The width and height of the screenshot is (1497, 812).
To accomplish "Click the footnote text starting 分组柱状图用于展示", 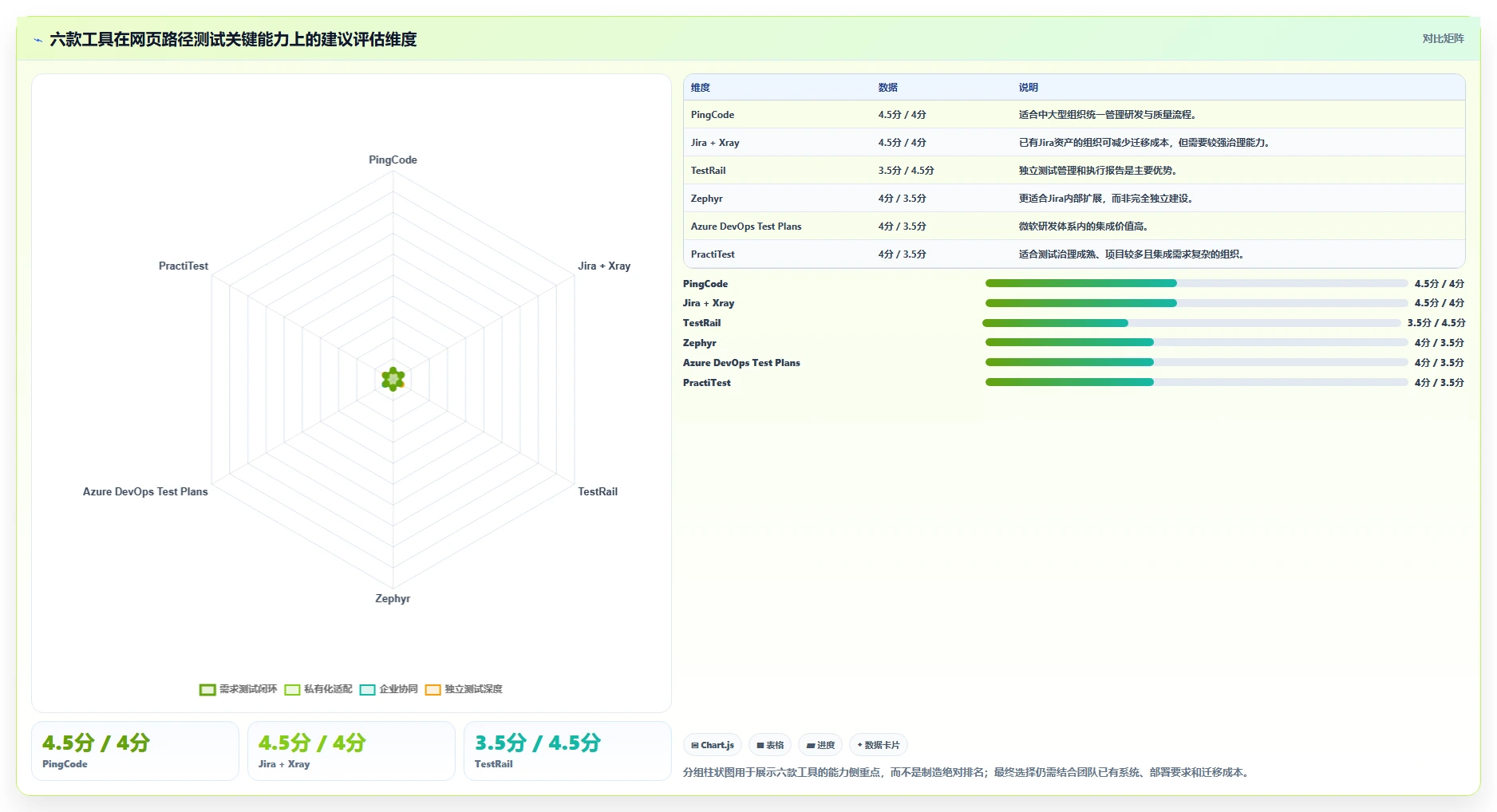I will [967, 772].
